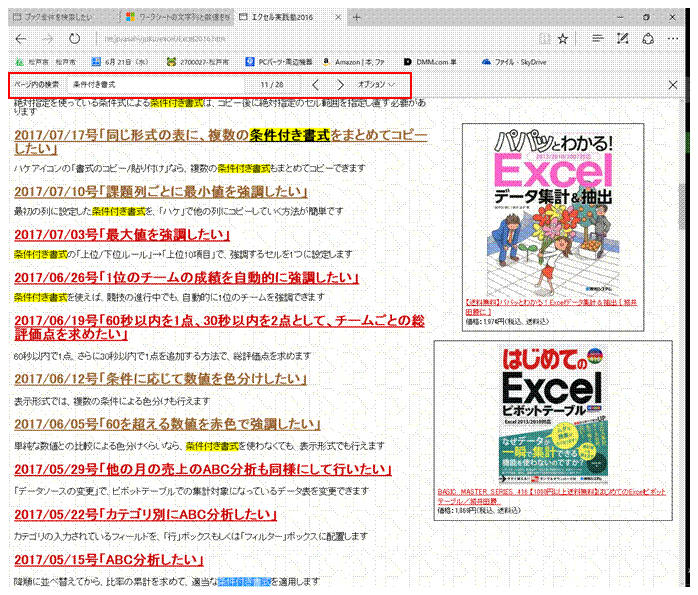Open 2017/05/15号 ABC分析したい link
The image size is (698, 595).
[x=109, y=560]
